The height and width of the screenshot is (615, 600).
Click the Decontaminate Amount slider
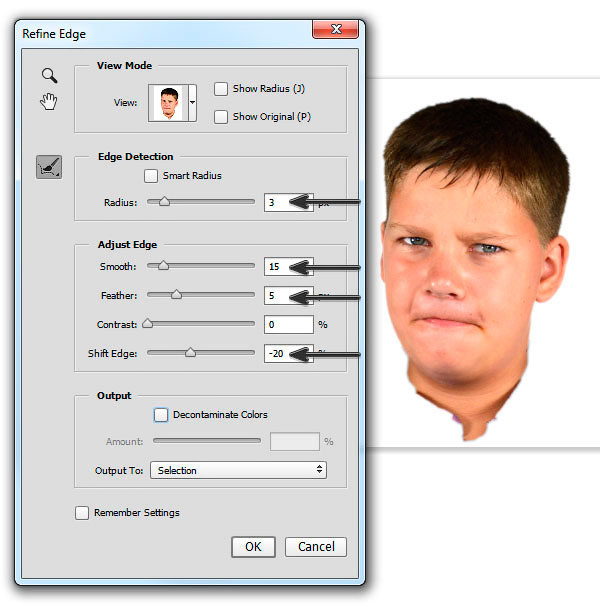207,441
